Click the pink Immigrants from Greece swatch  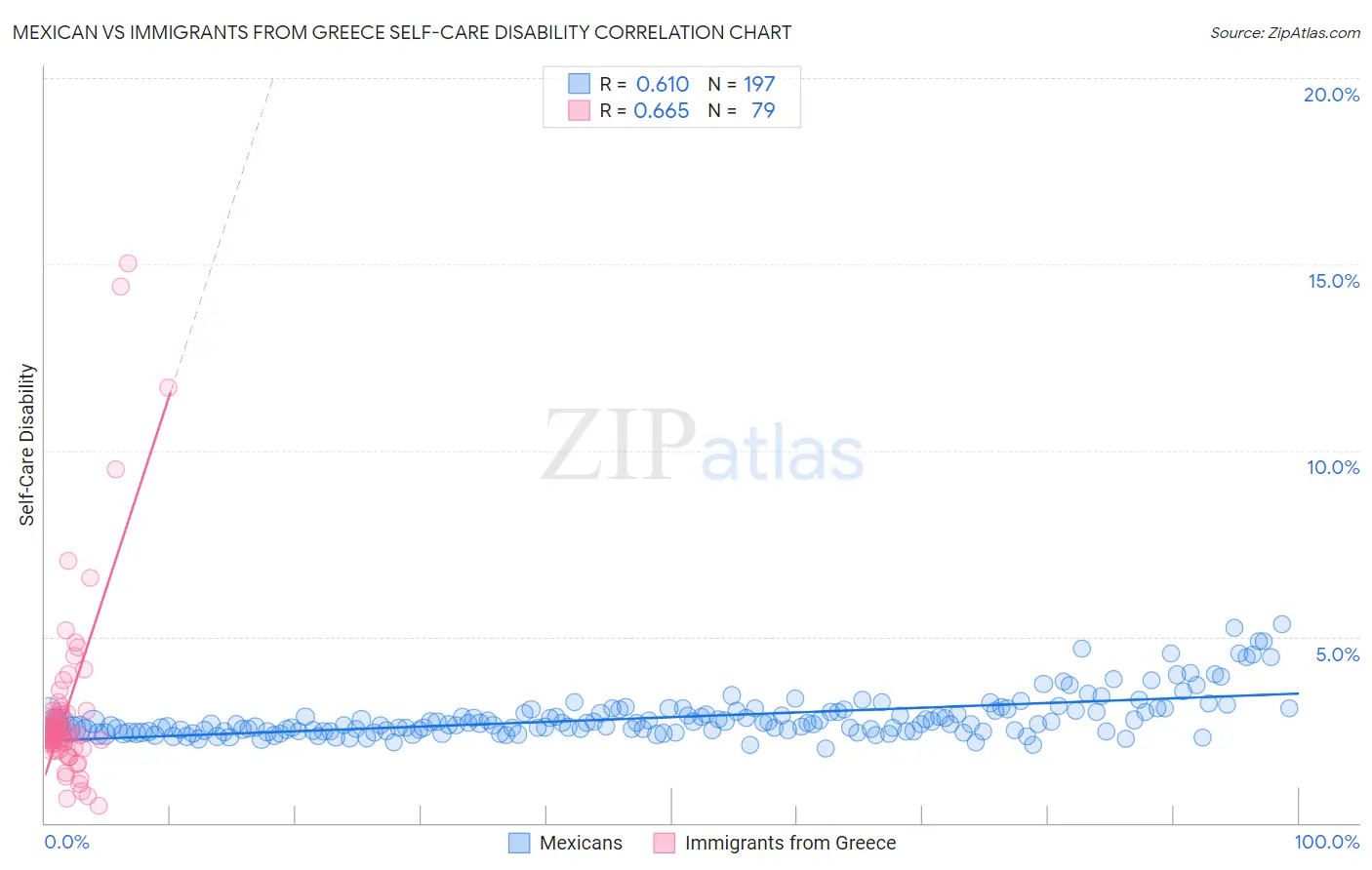pyautogui.click(x=665, y=843)
